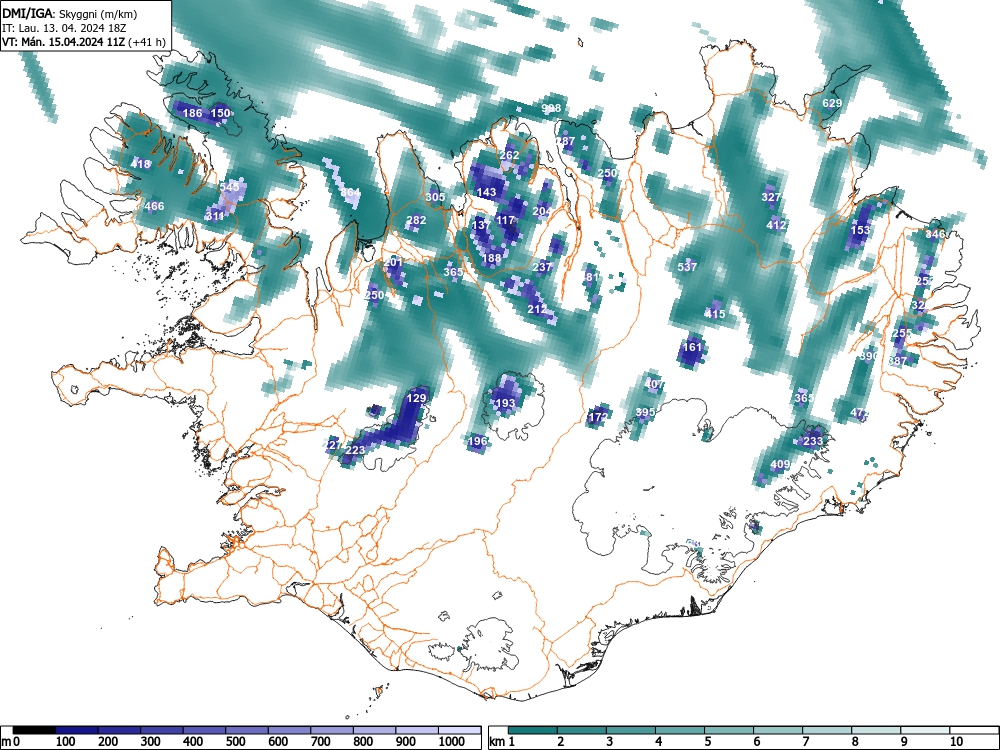The image size is (1000, 750).
Task: Select the 412 value label
Action: (x=776, y=224)
